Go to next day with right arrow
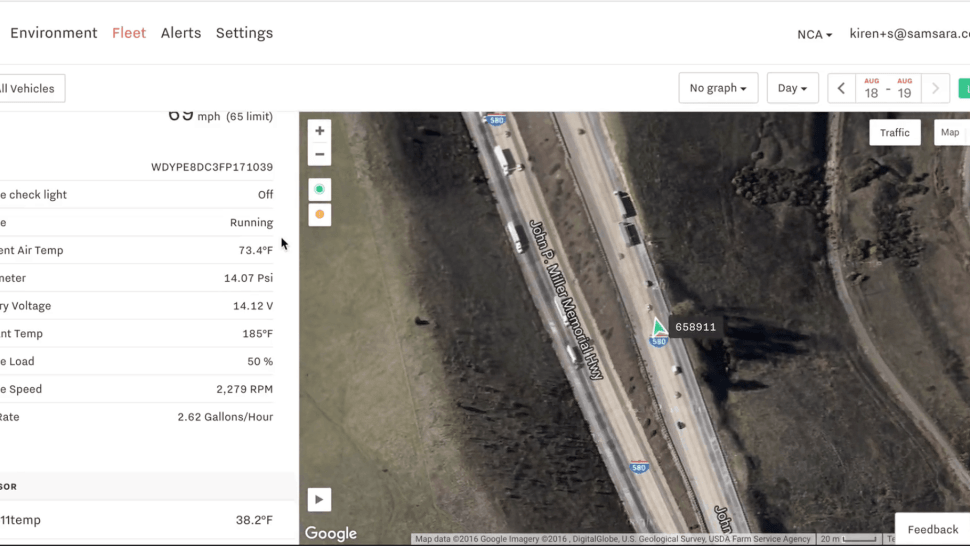The height and width of the screenshot is (546, 970). point(935,88)
